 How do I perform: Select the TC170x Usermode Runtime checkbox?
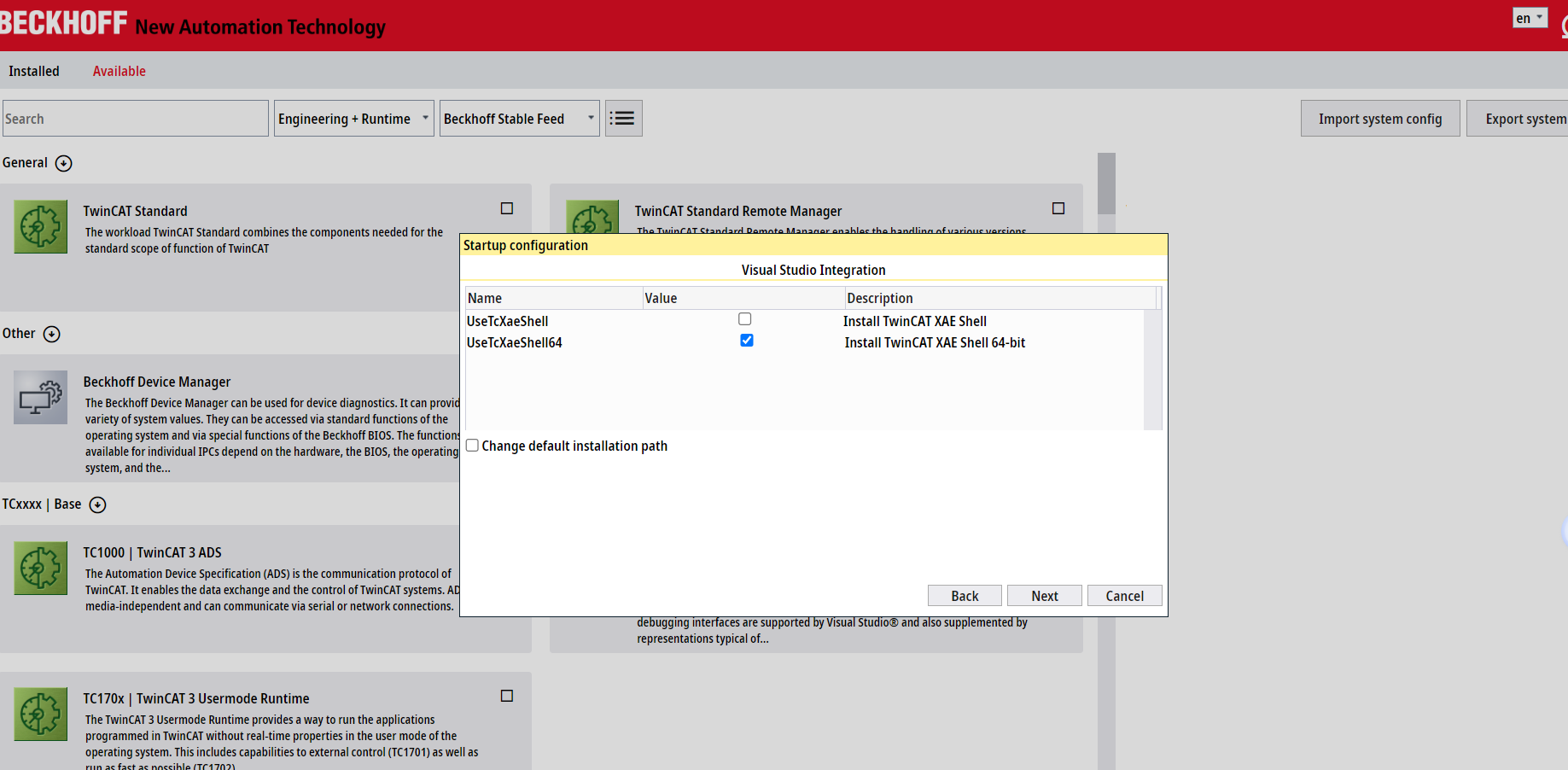click(x=507, y=696)
